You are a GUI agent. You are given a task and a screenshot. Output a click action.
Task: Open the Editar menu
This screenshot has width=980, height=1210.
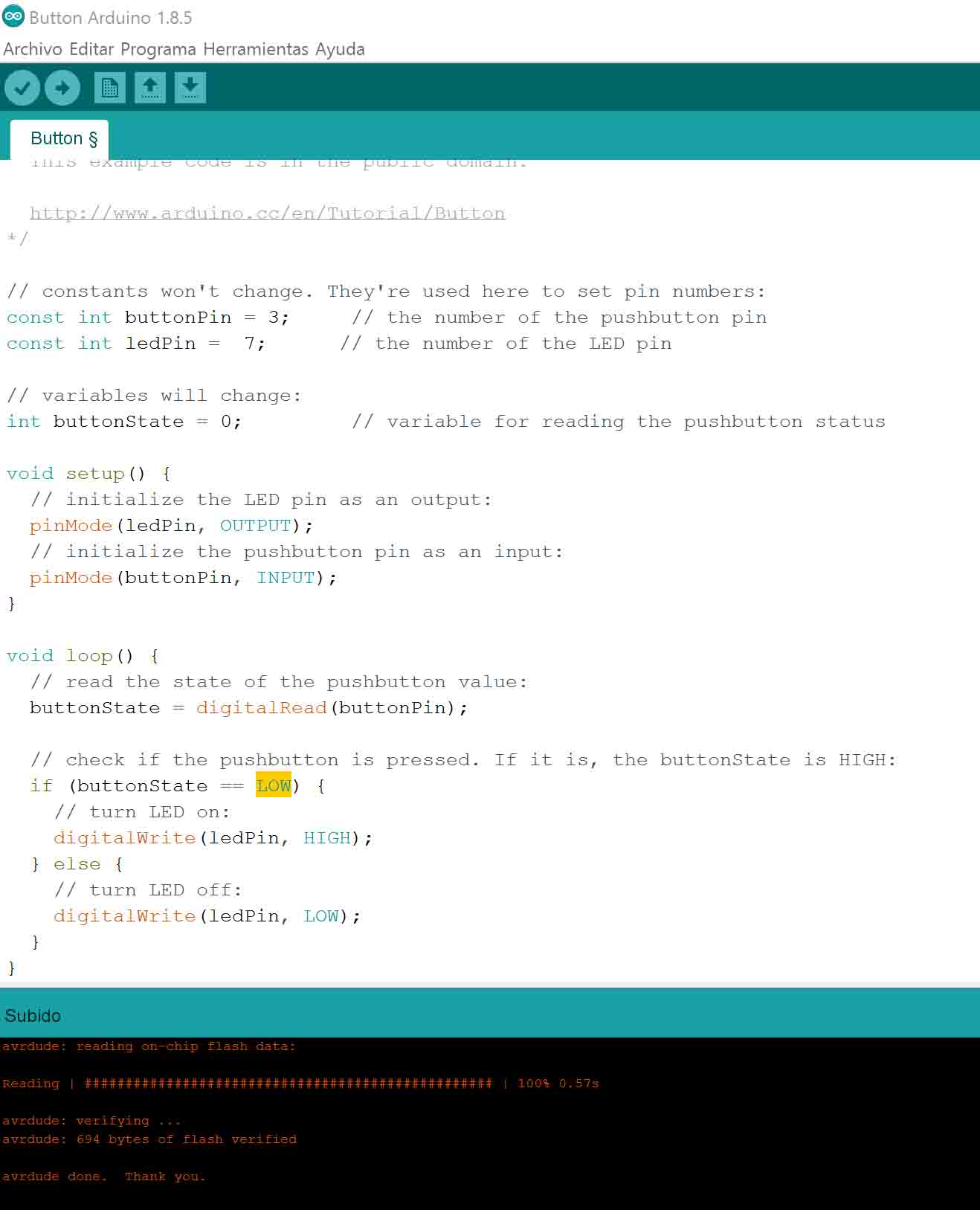click(91, 49)
